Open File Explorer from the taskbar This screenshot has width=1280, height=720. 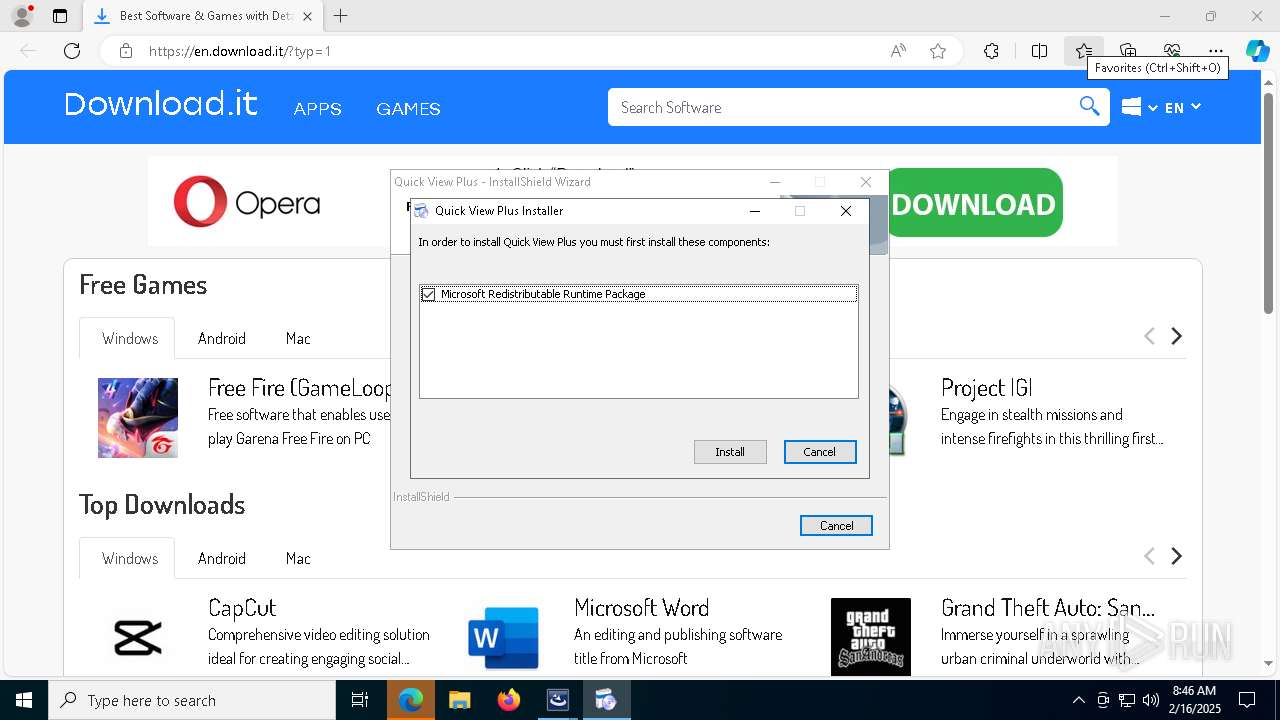(x=460, y=700)
